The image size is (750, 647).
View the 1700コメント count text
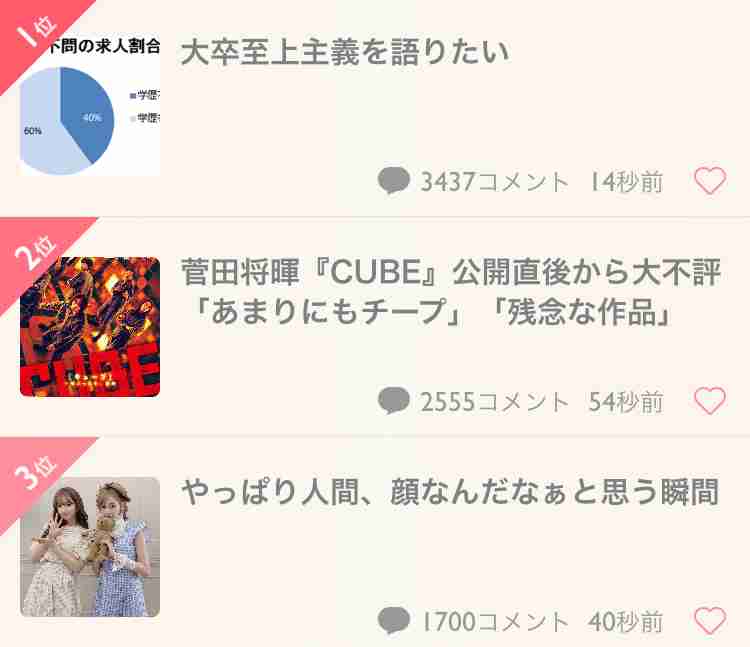pos(495,622)
